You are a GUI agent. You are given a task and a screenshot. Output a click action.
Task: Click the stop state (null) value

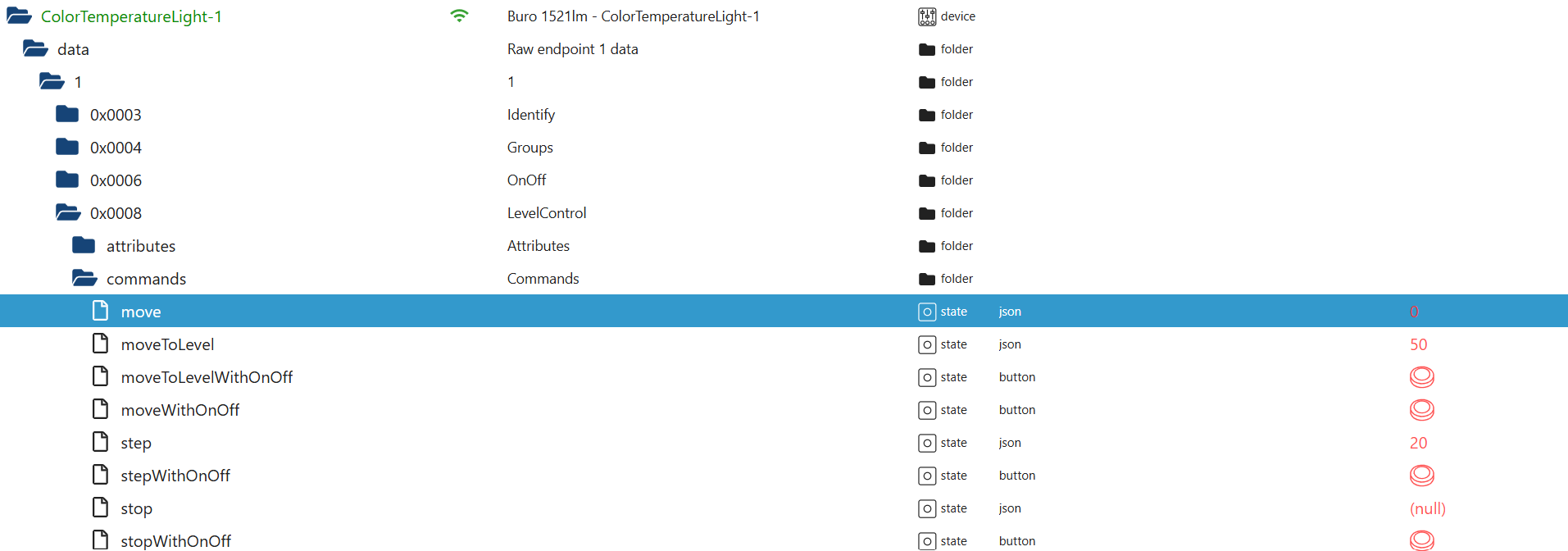click(1427, 508)
